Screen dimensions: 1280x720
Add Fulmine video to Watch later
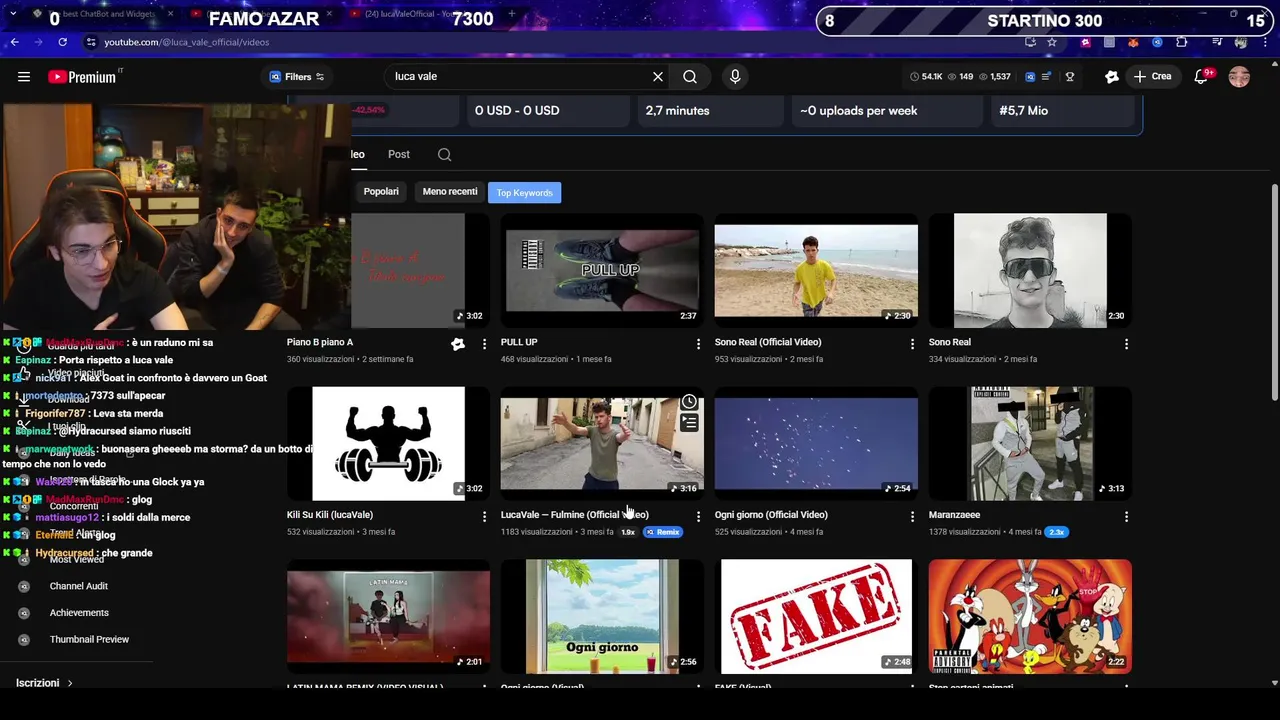point(689,402)
